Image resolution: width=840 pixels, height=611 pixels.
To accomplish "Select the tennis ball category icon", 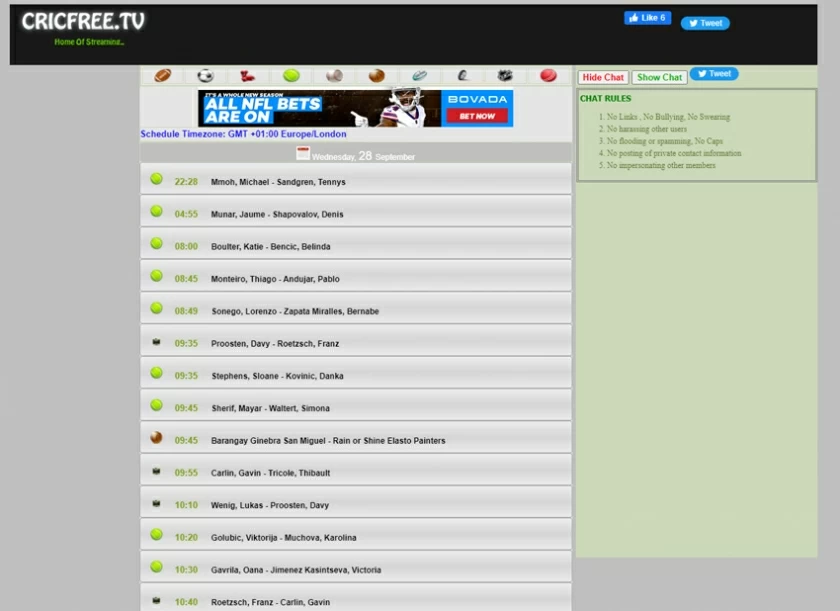I will (291, 74).
